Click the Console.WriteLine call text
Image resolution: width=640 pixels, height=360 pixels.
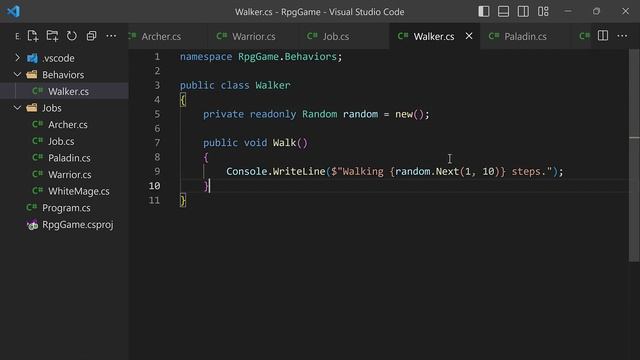click(x=276, y=171)
